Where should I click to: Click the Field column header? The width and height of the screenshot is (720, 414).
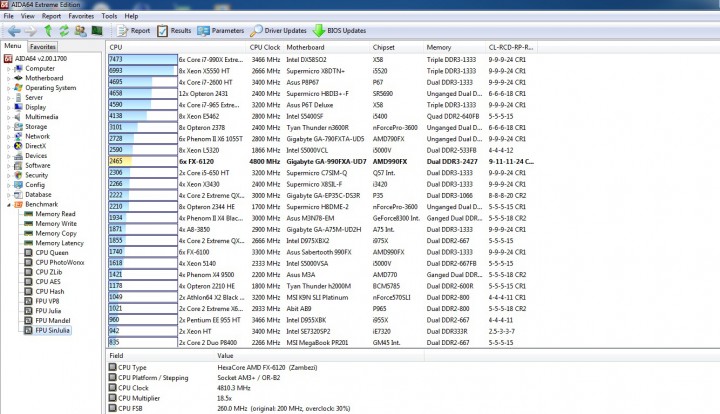coord(161,356)
